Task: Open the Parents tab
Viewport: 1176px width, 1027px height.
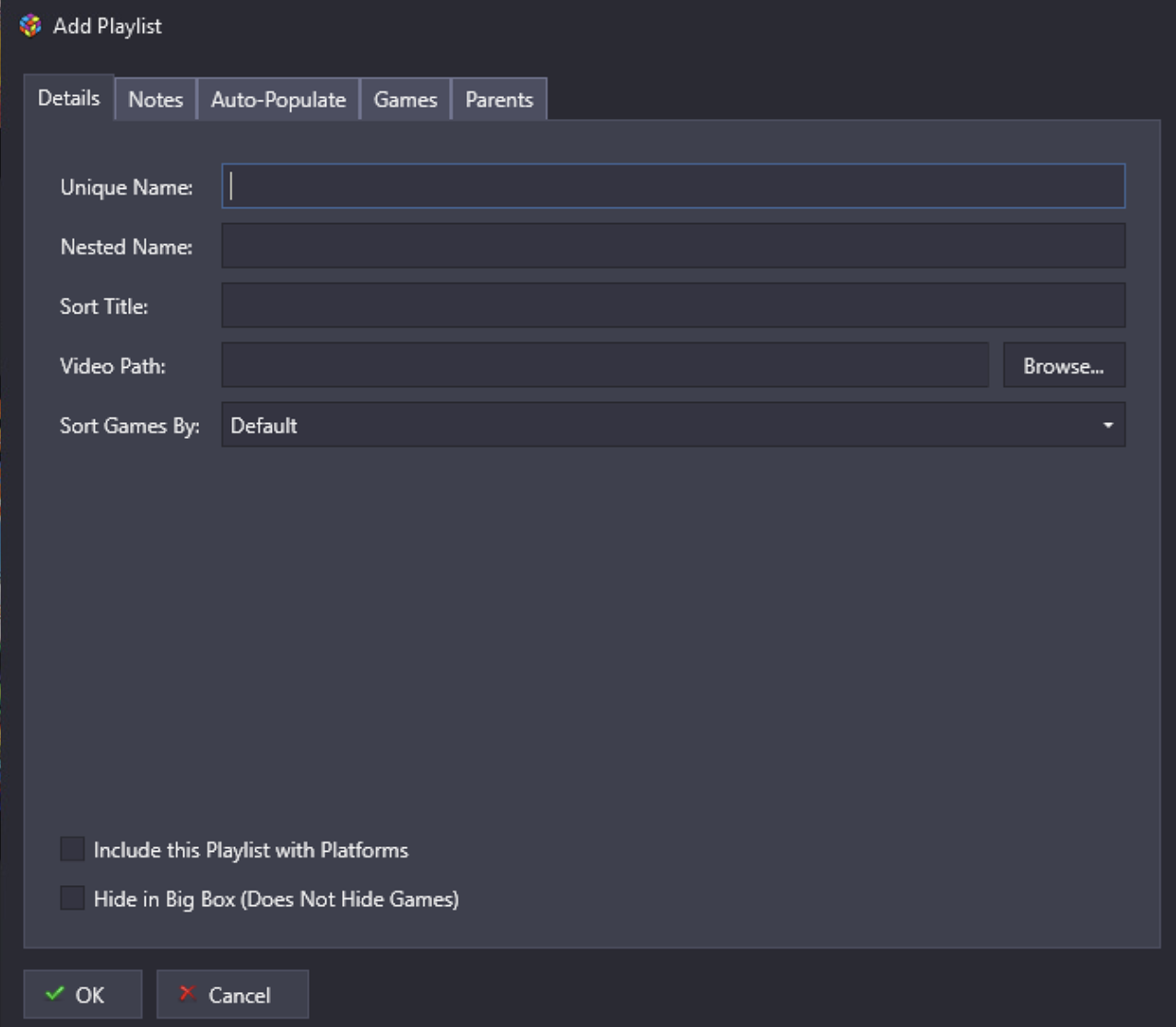Action: point(500,100)
